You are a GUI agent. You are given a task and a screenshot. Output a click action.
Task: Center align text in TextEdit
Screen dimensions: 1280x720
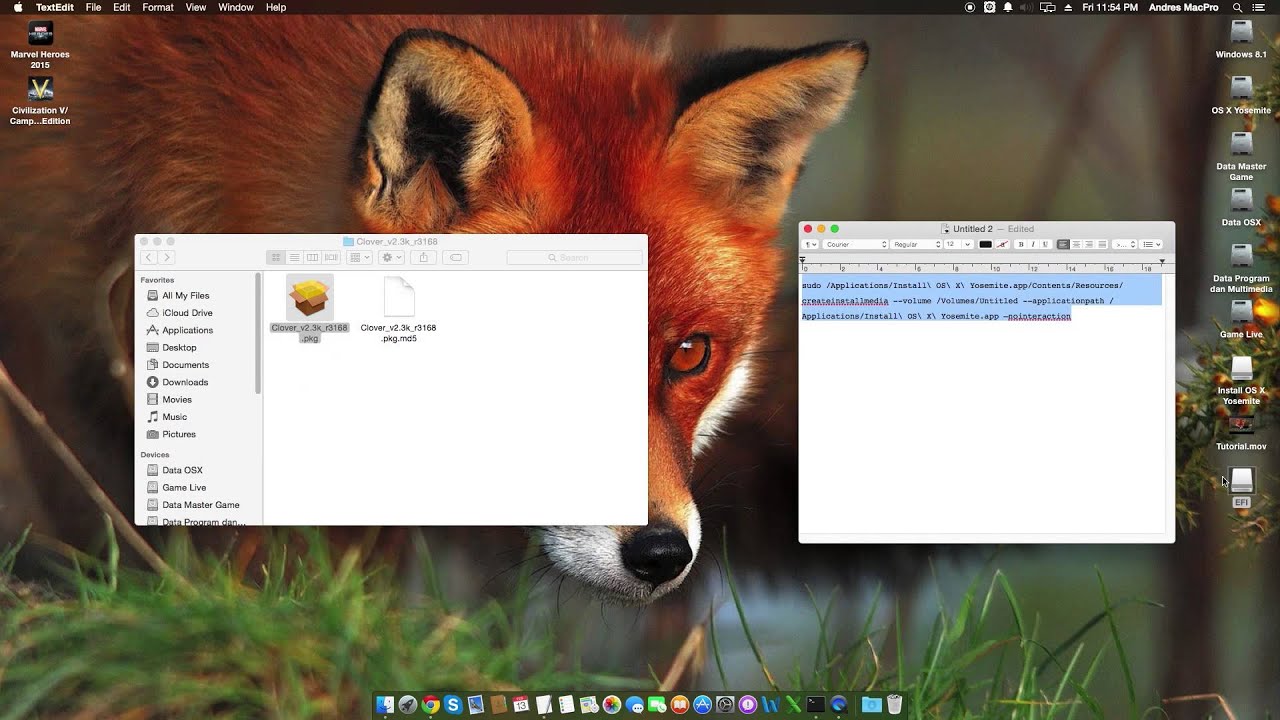(x=1076, y=244)
